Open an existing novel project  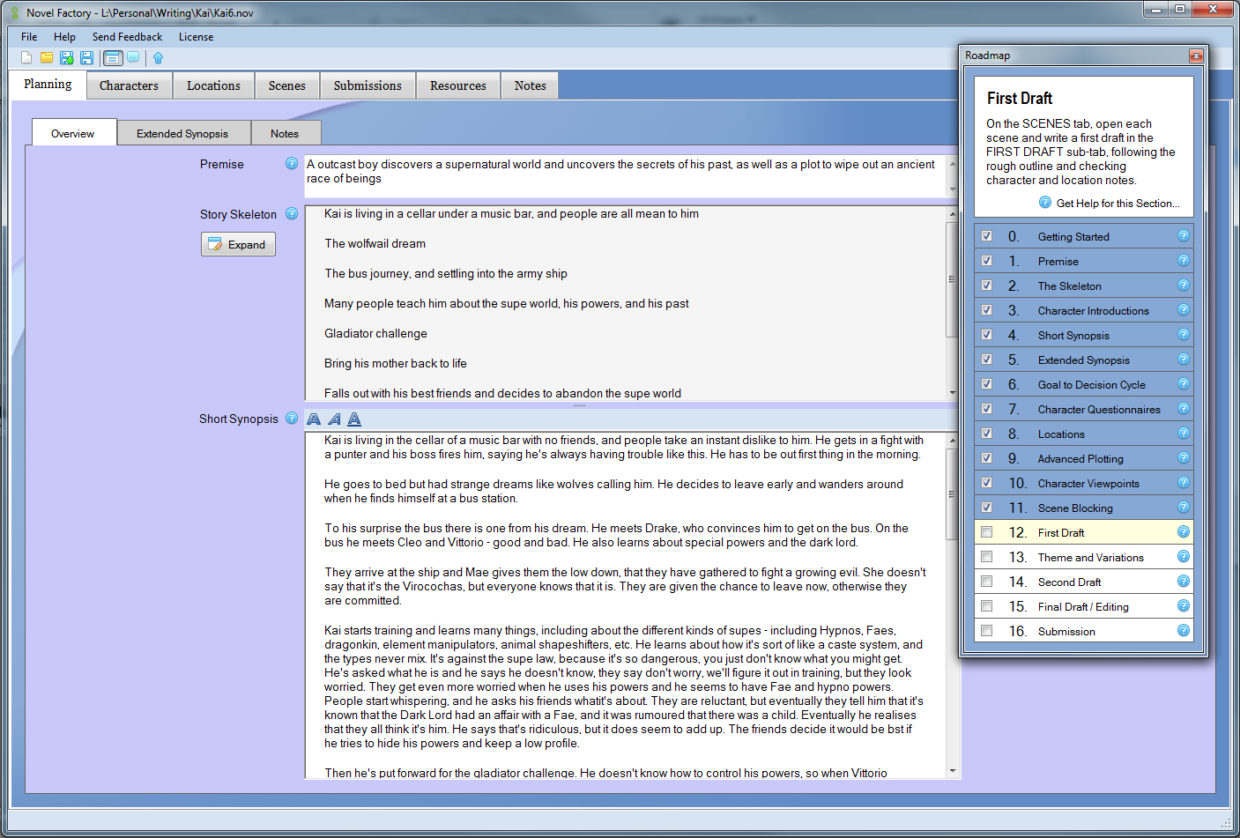click(46, 58)
